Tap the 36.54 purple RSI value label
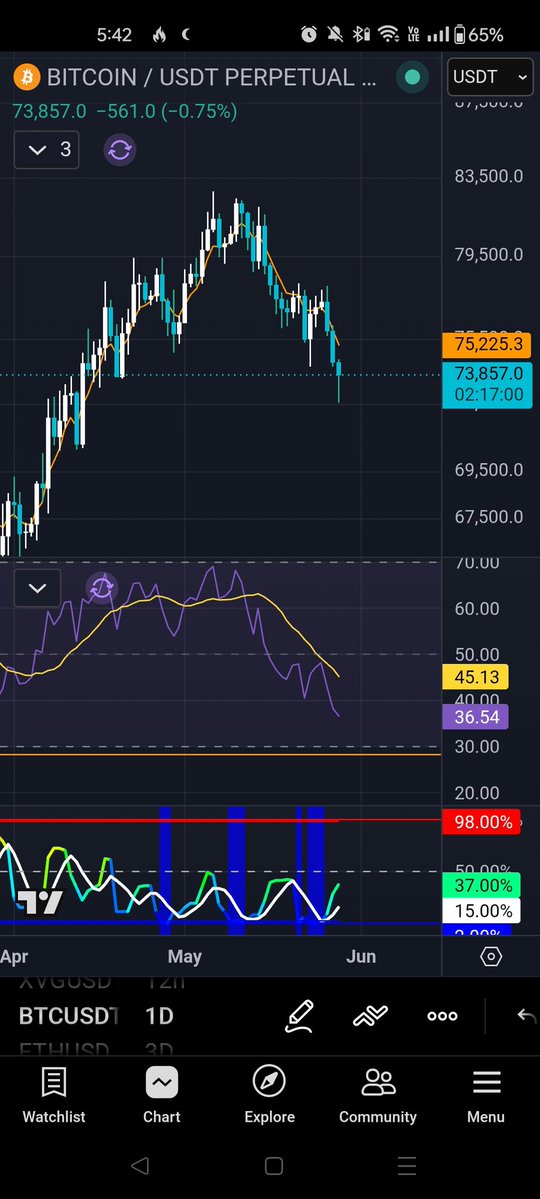The height and width of the screenshot is (1199, 540). [475, 717]
